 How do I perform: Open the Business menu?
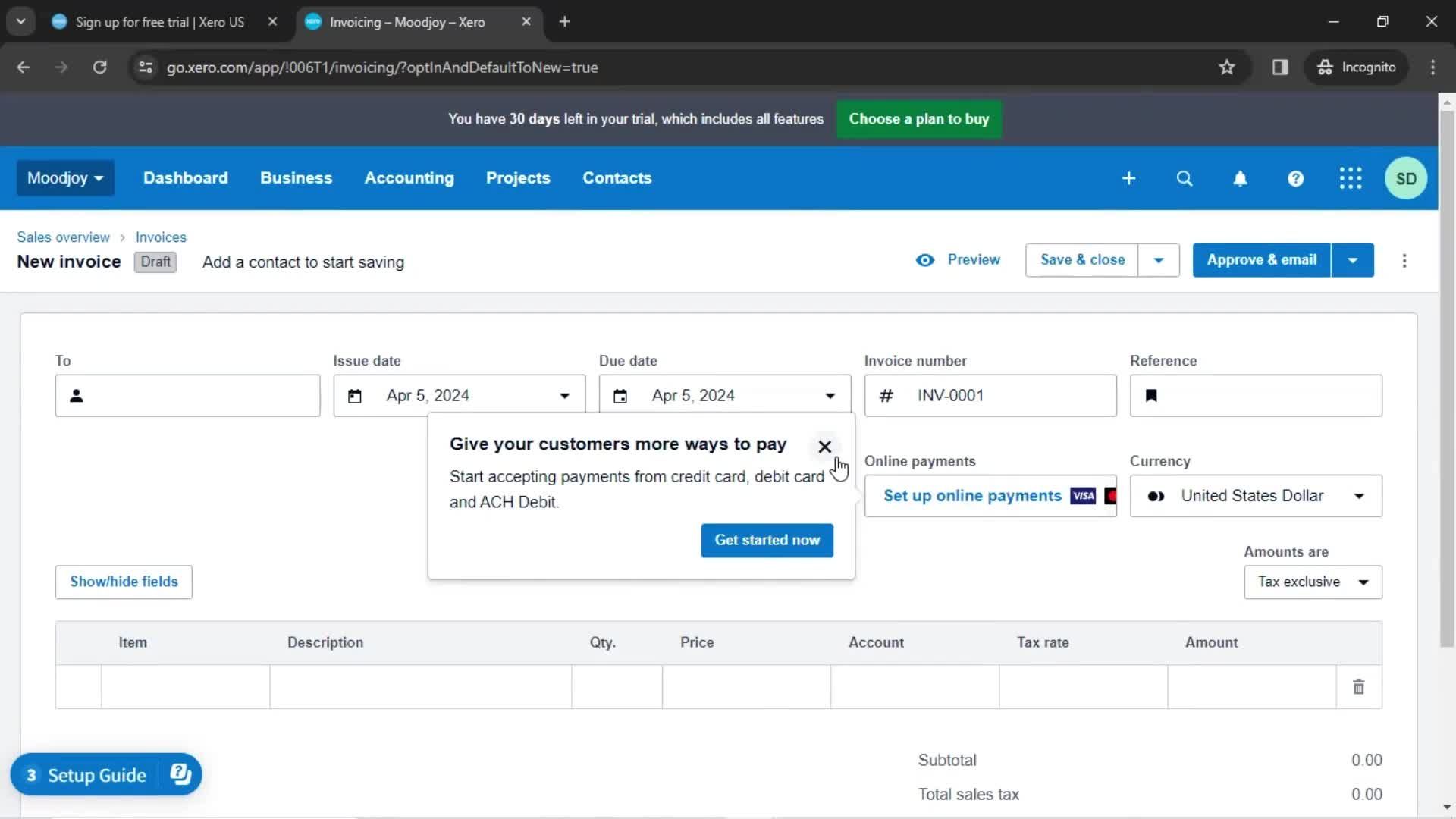tap(296, 178)
